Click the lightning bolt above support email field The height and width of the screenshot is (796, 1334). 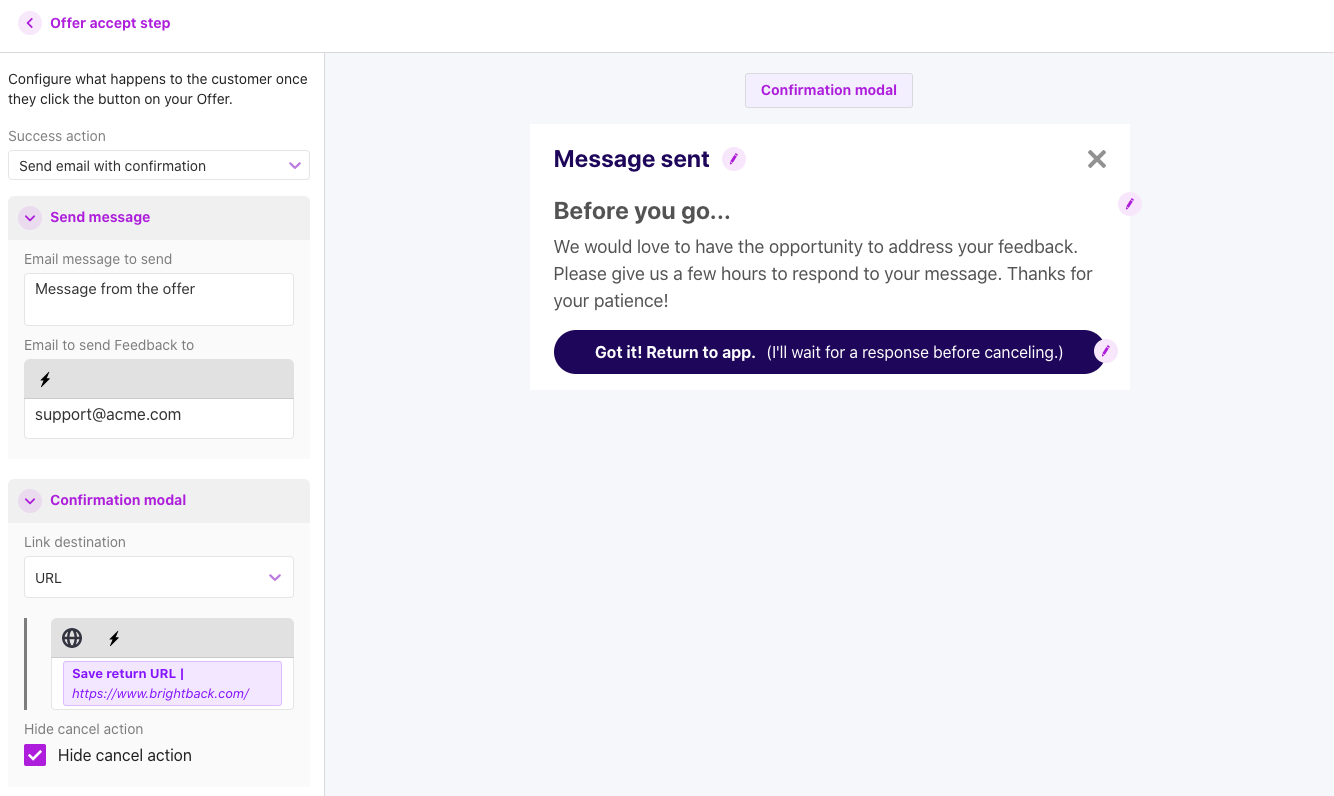[x=45, y=380]
